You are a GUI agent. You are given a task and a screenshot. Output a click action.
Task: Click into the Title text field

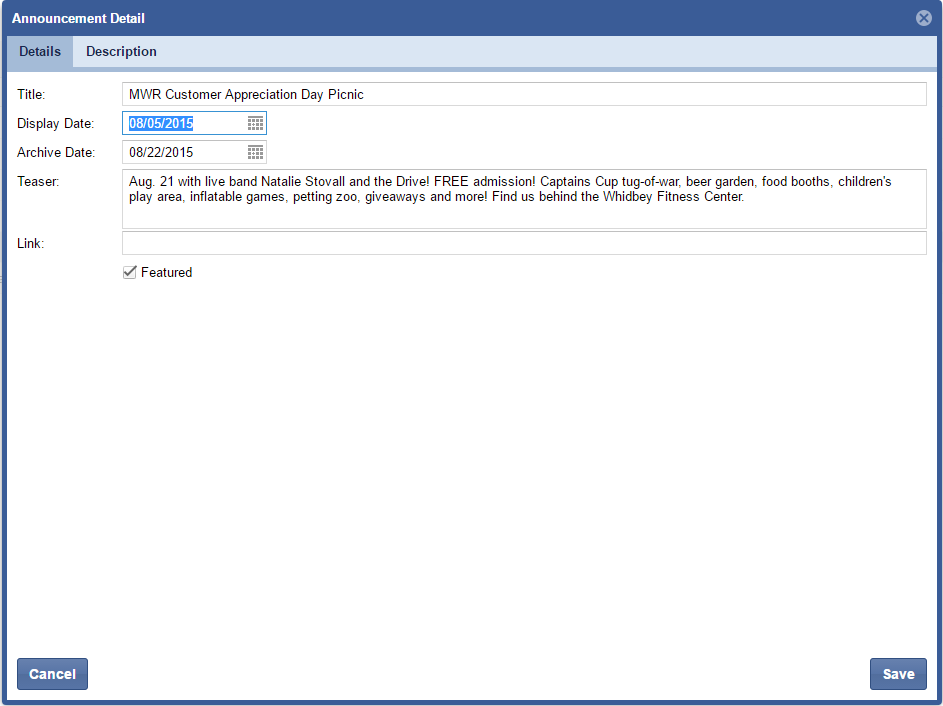tap(524, 94)
